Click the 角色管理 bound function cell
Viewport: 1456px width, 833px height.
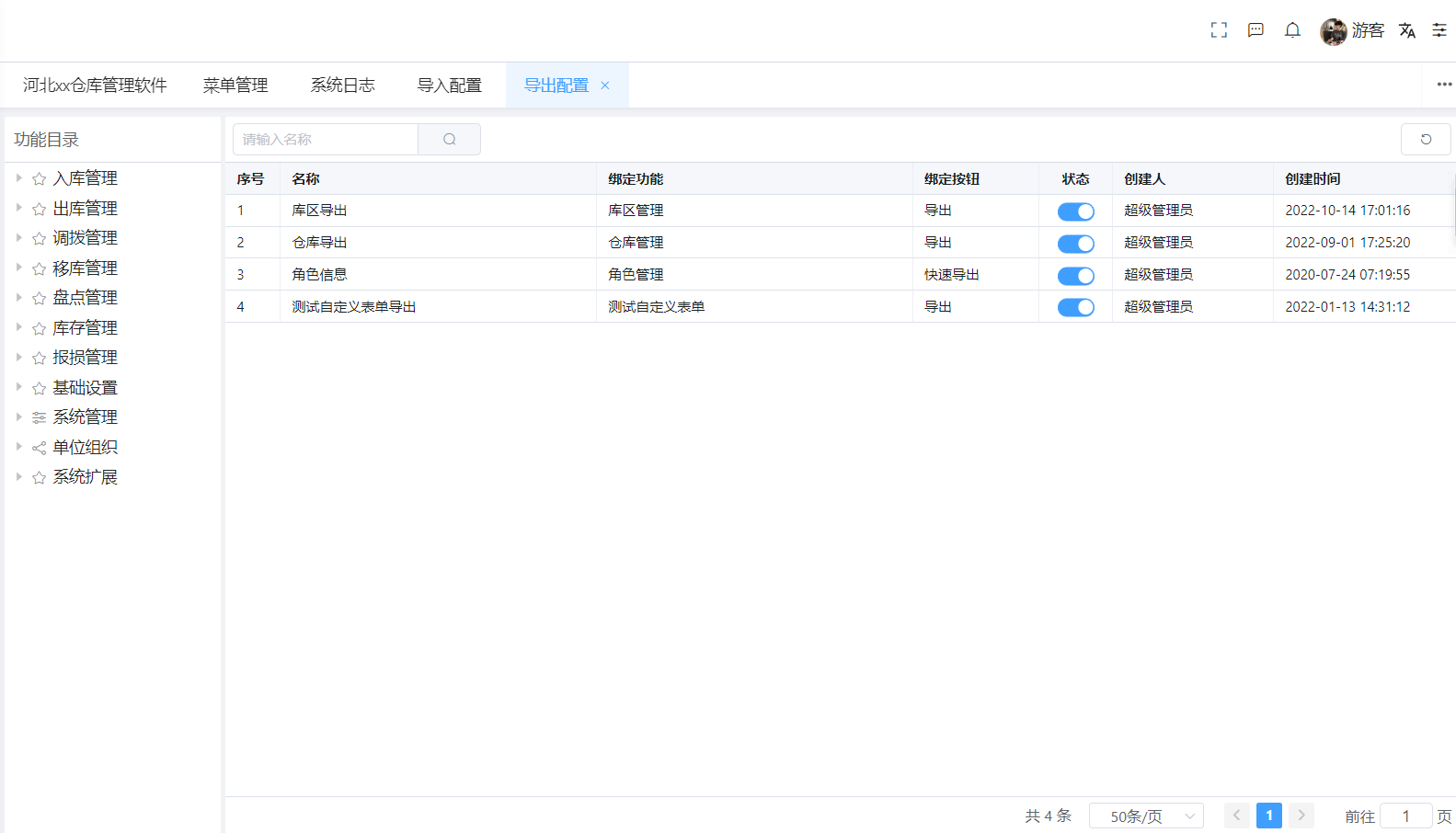pos(636,275)
